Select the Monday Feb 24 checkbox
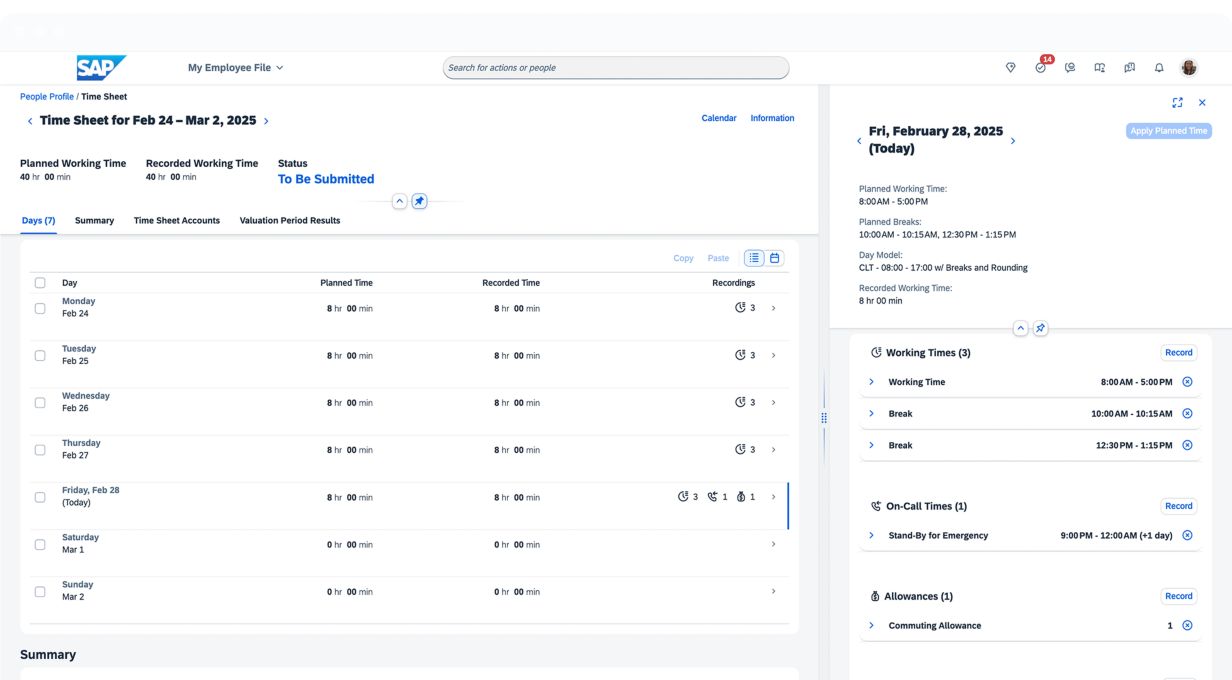 40,308
